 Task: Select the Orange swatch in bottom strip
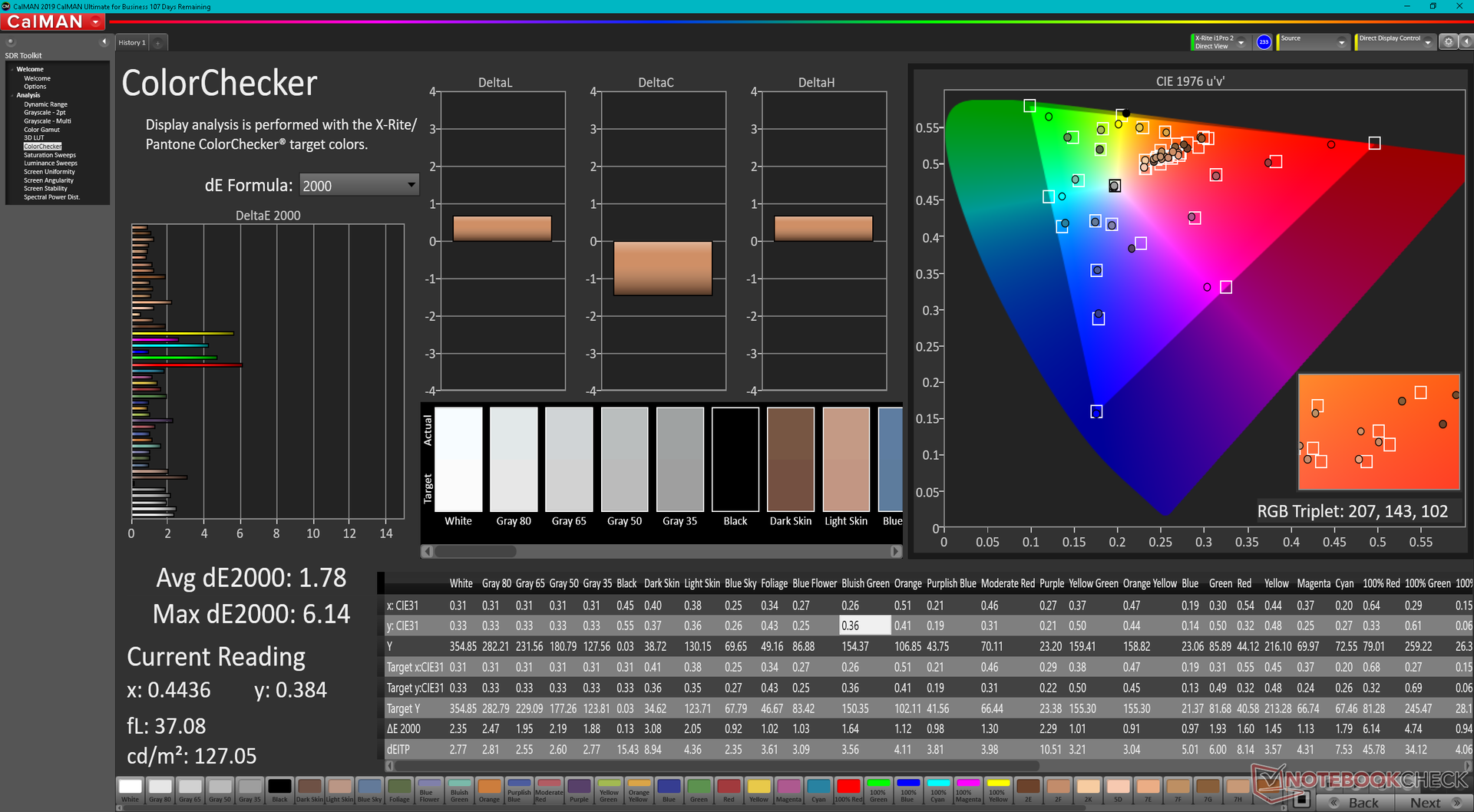[489, 790]
